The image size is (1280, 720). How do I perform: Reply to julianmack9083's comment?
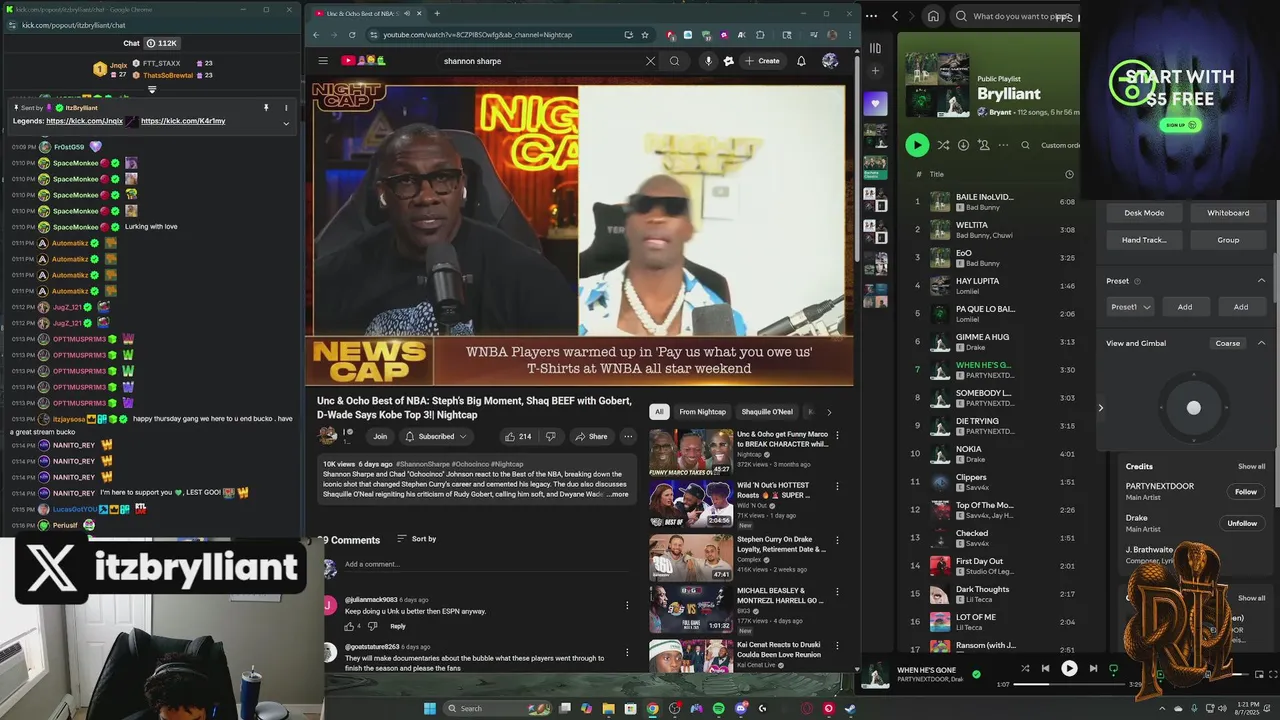[398, 626]
